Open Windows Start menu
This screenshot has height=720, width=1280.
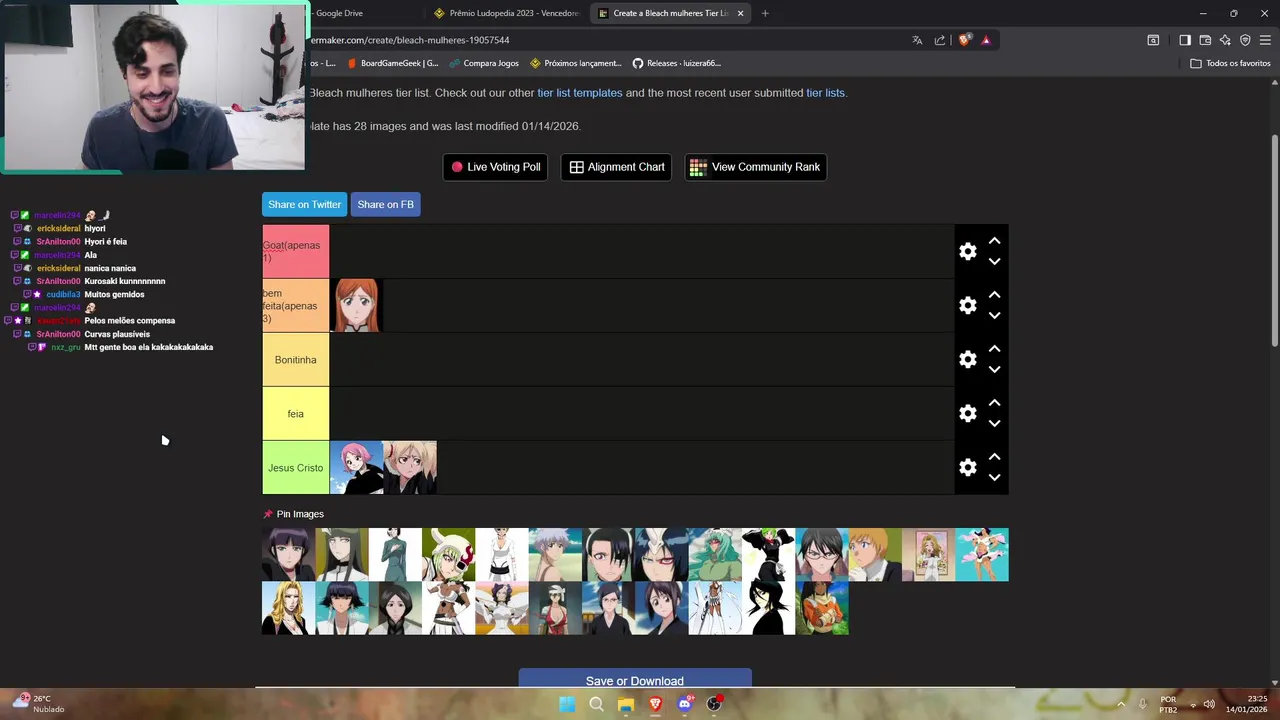pos(567,704)
